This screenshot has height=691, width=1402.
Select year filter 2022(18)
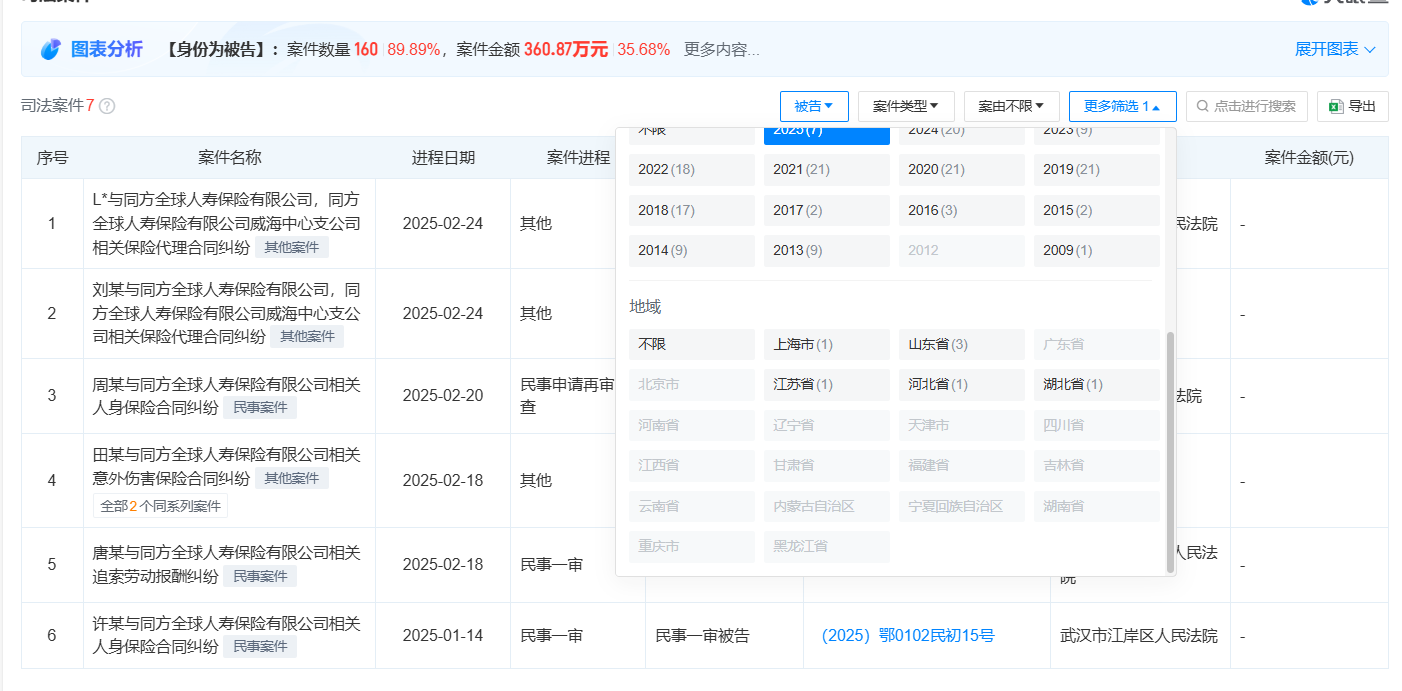692,170
